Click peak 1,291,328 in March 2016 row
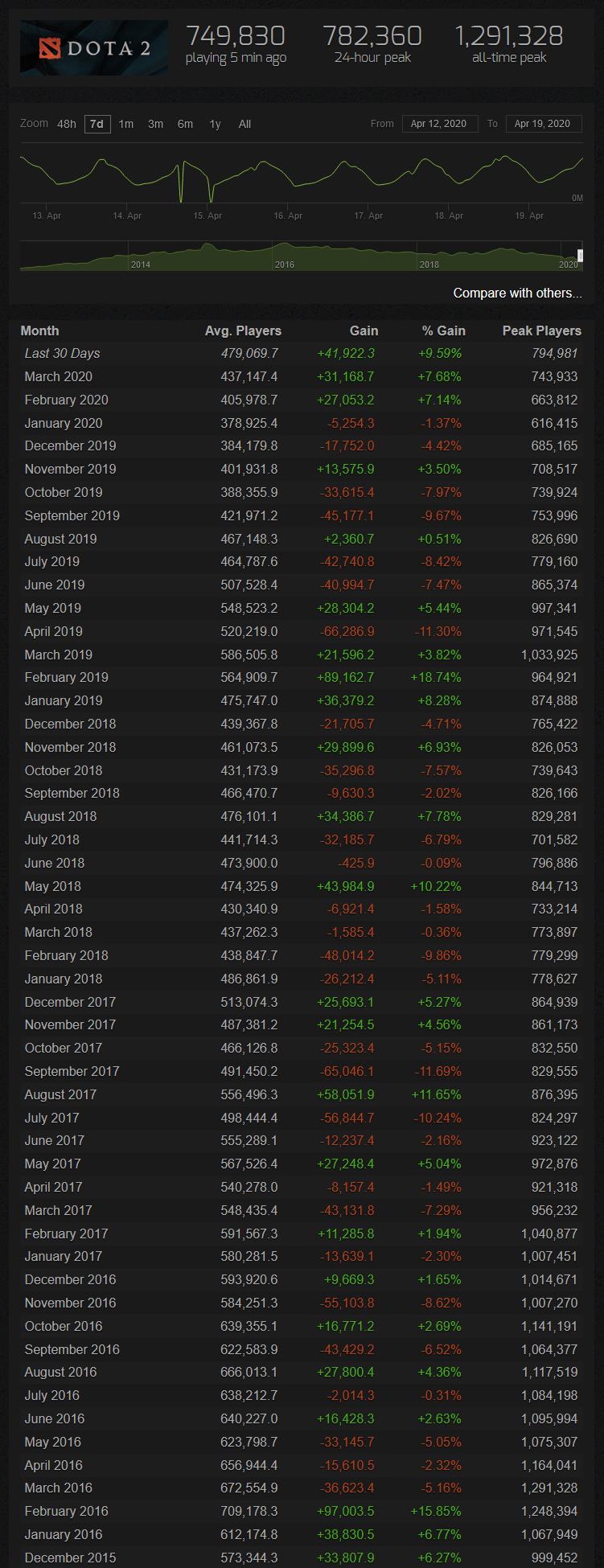Viewport: 604px width, 1568px height. click(x=549, y=1488)
